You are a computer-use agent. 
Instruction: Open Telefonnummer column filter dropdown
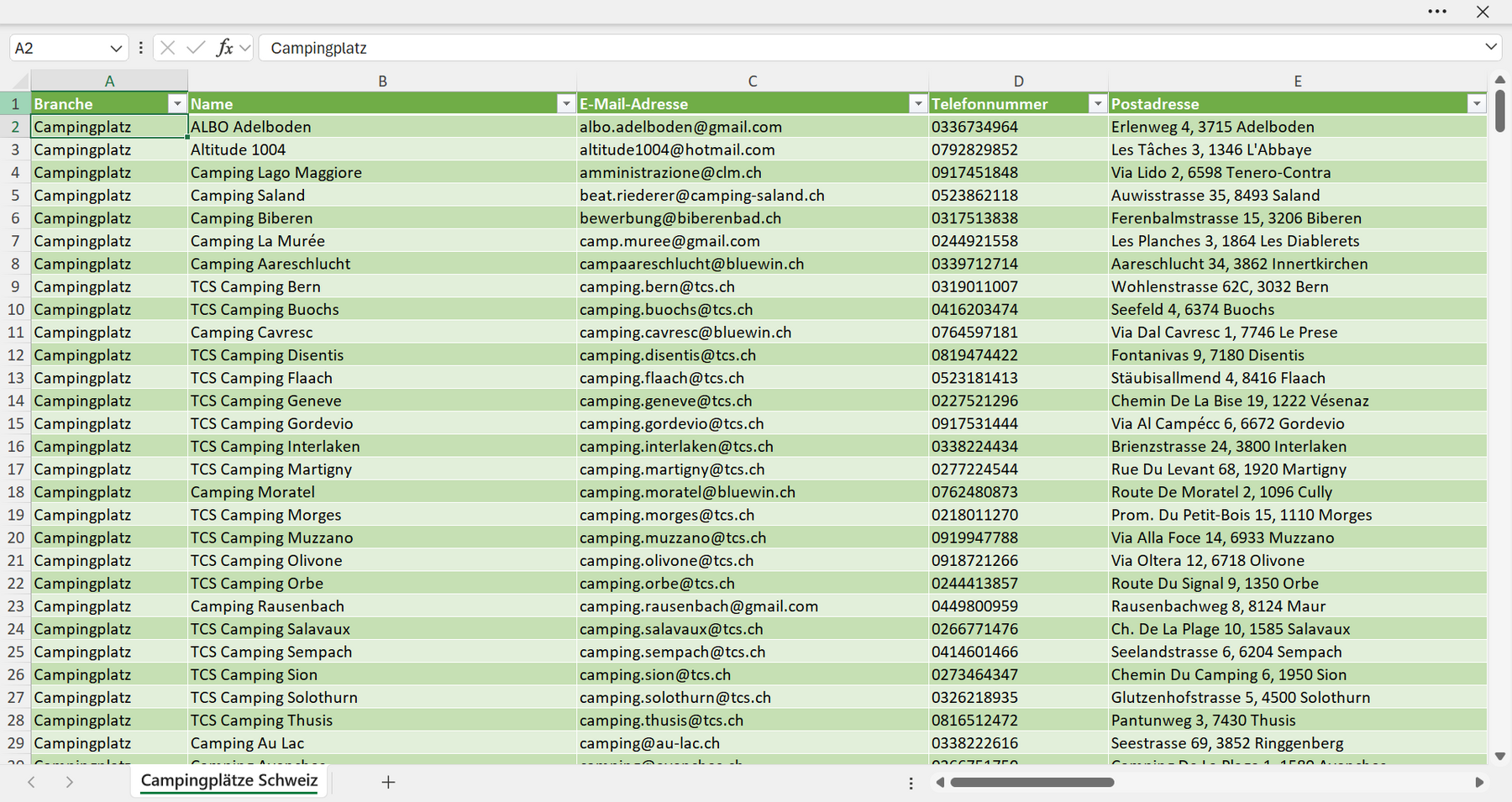tap(1097, 103)
